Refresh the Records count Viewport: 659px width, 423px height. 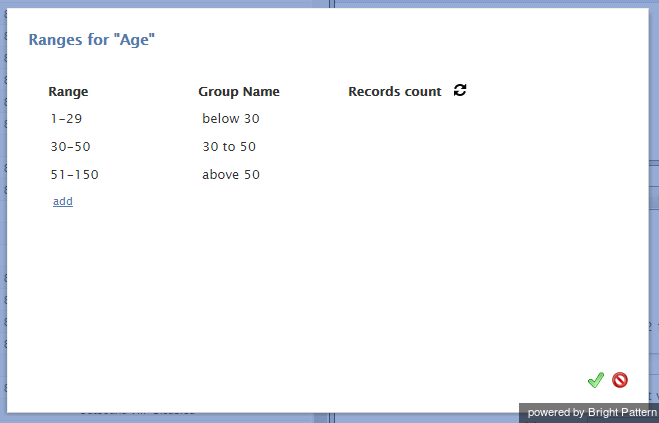pos(460,90)
